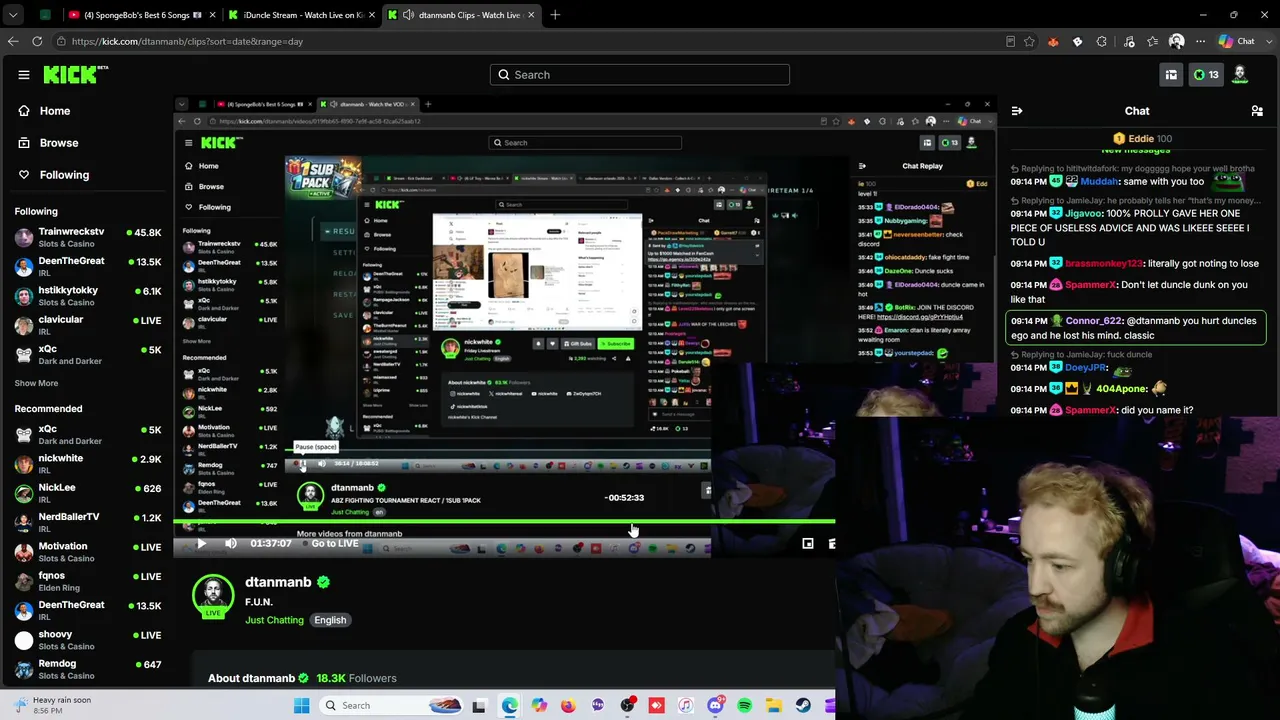Open NerdBallerTV channel in Recommended

click(x=88, y=521)
